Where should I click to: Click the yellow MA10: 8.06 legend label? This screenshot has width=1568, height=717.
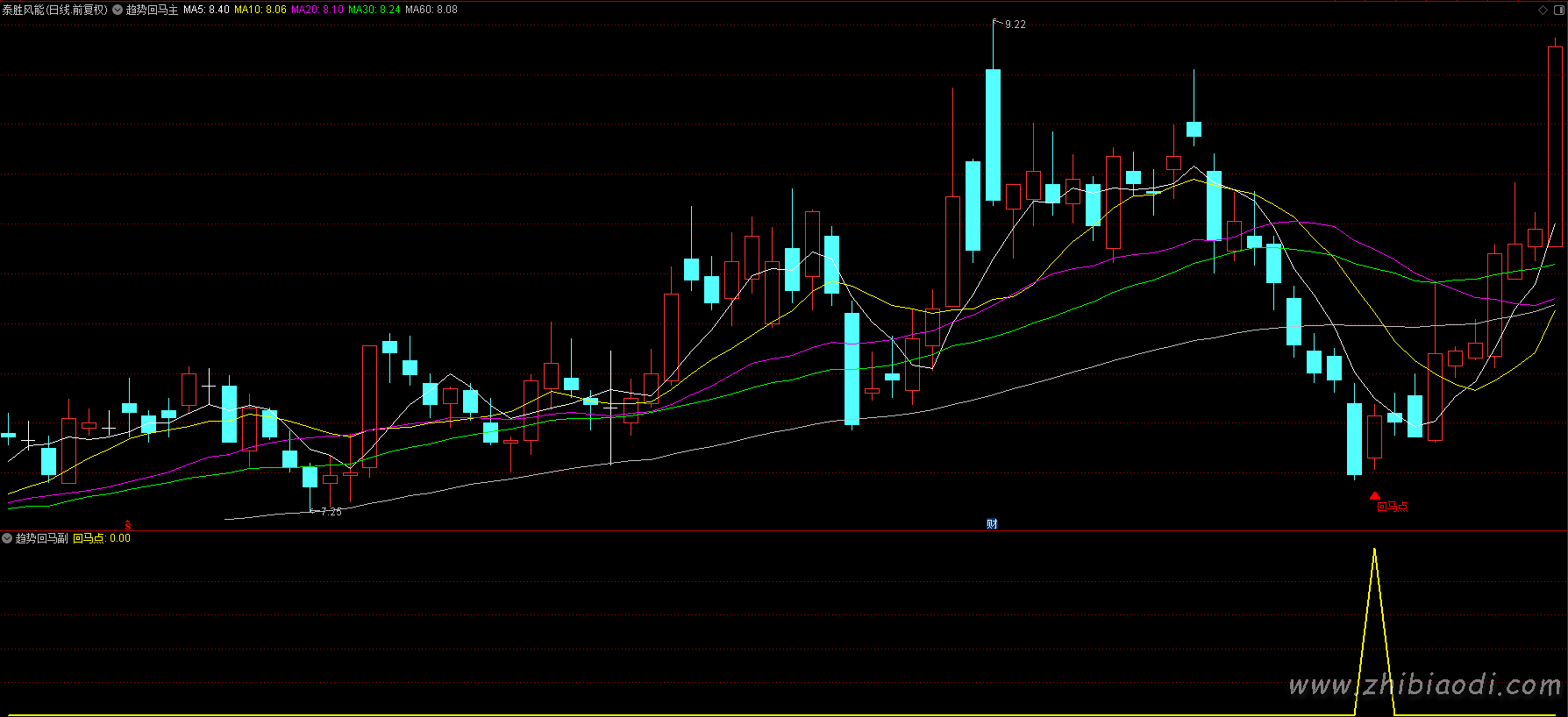(260, 11)
